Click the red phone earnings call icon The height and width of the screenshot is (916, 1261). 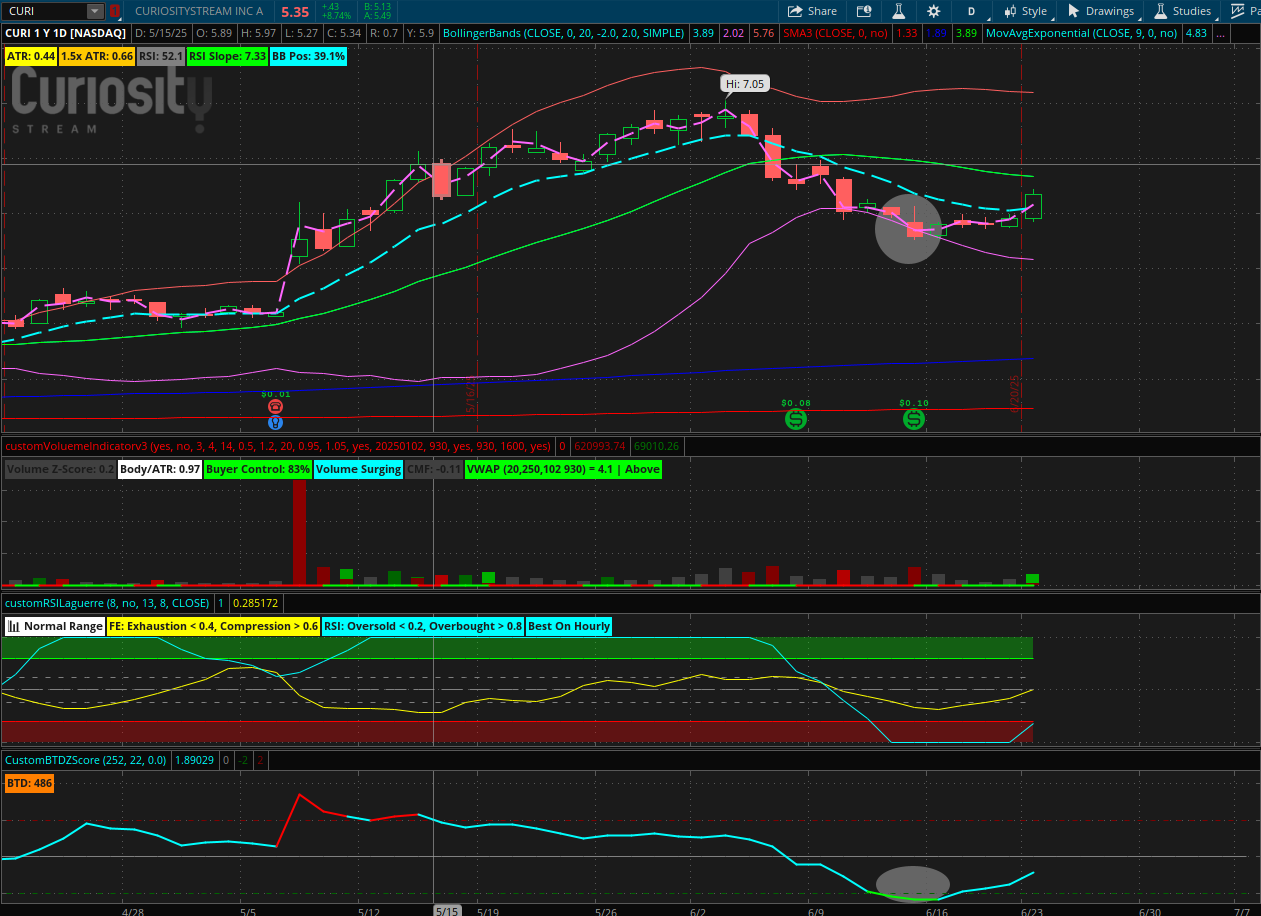[276, 407]
